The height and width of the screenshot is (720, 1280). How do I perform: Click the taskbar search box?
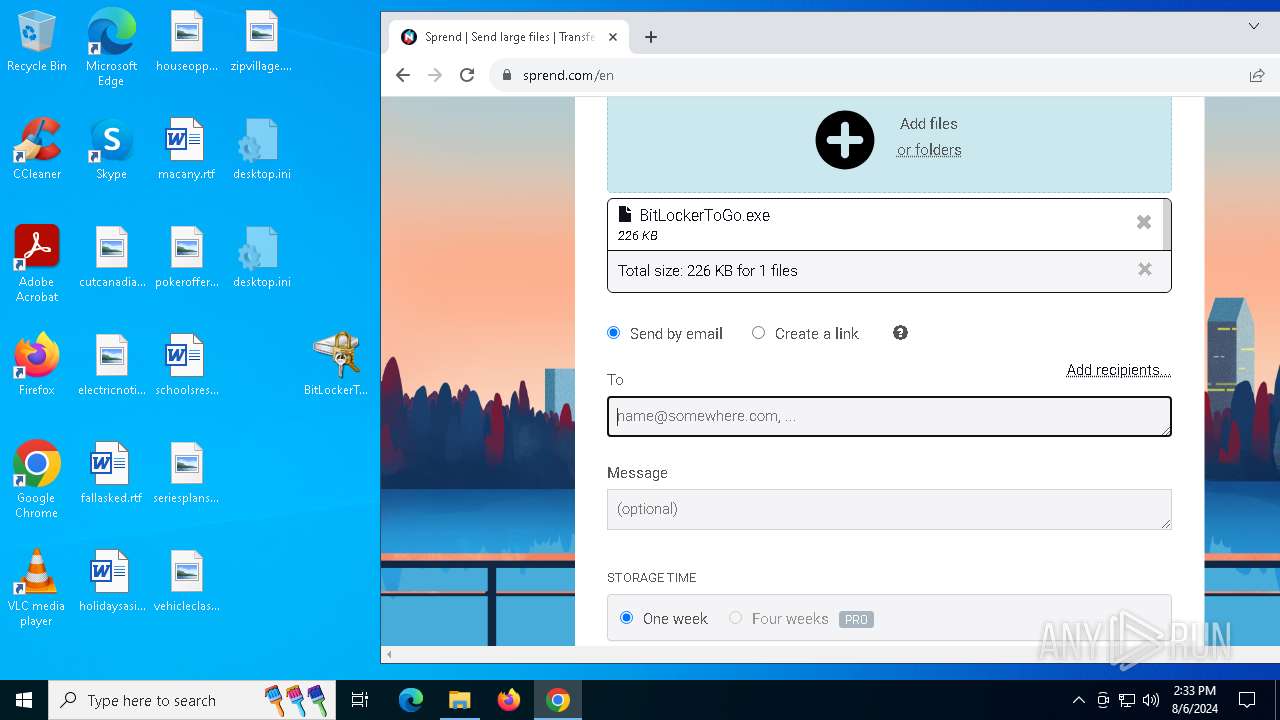point(194,700)
